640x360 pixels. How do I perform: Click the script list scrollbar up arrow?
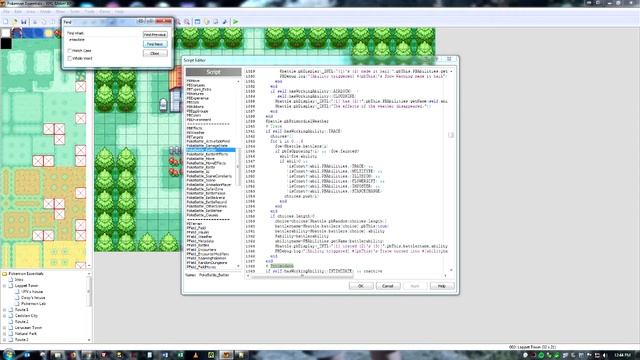(x=238, y=82)
